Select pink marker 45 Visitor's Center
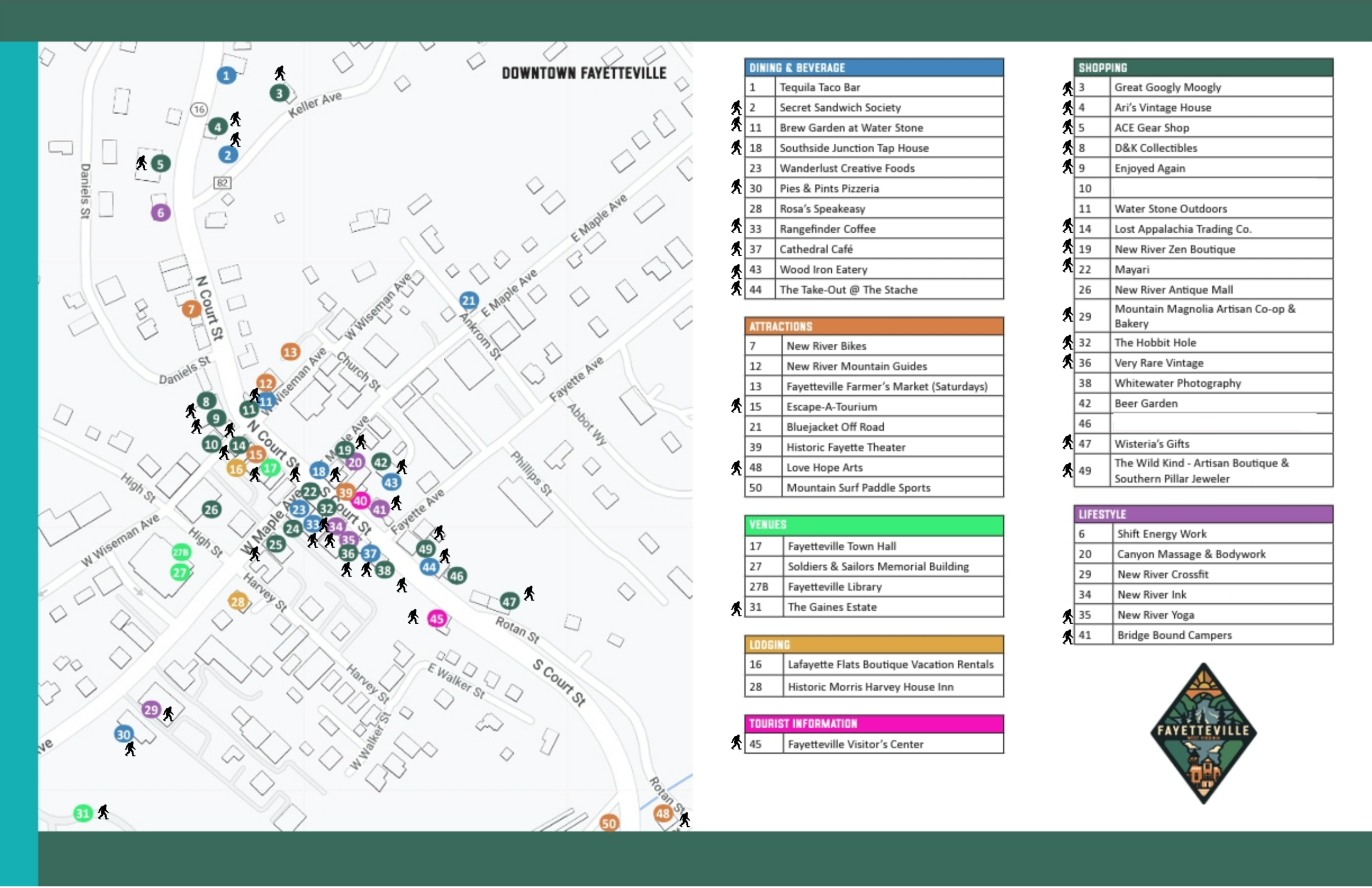The height and width of the screenshot is (888, 1372). (437, 619)
